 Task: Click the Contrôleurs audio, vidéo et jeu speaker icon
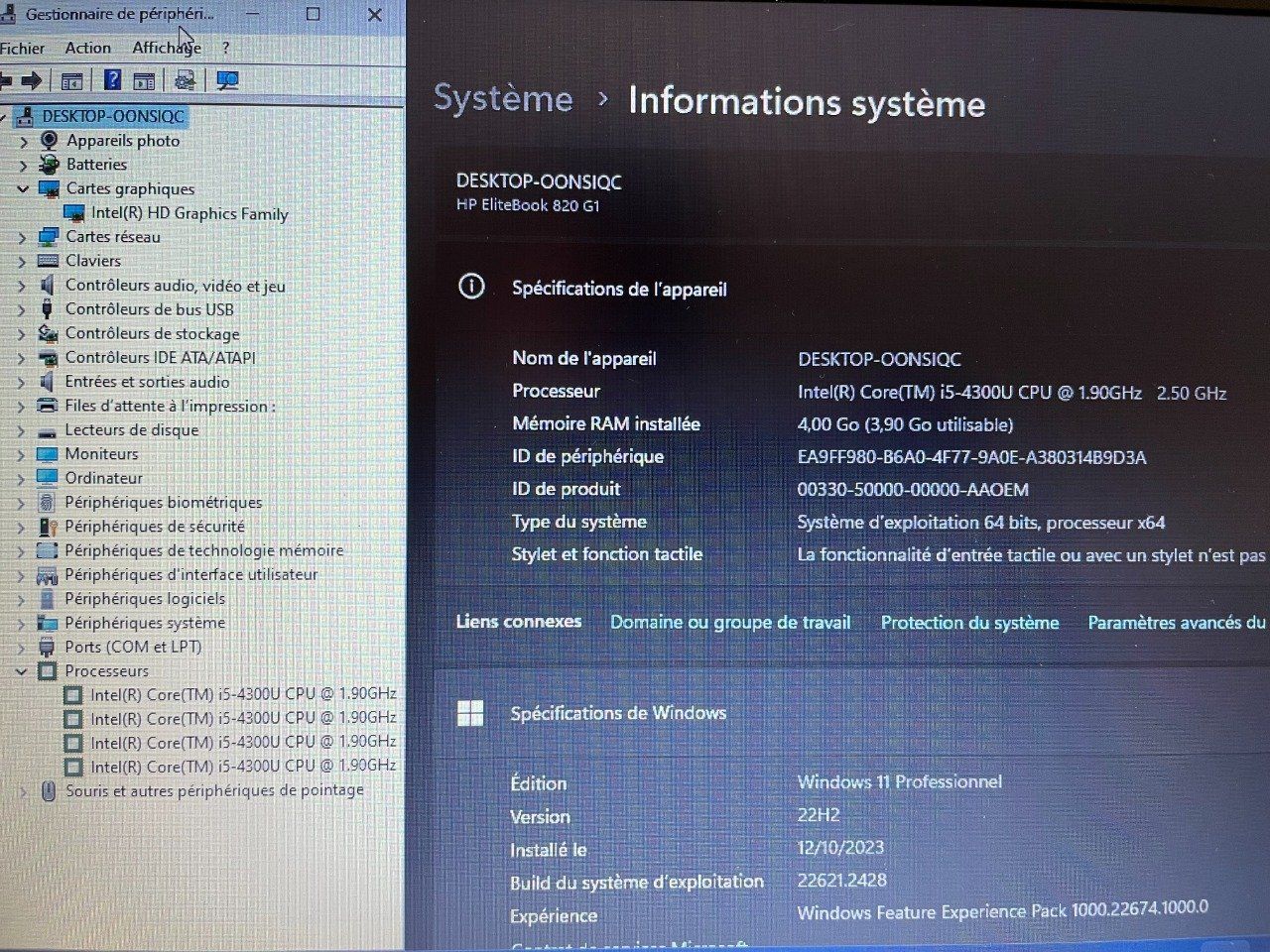pos(47,286)
